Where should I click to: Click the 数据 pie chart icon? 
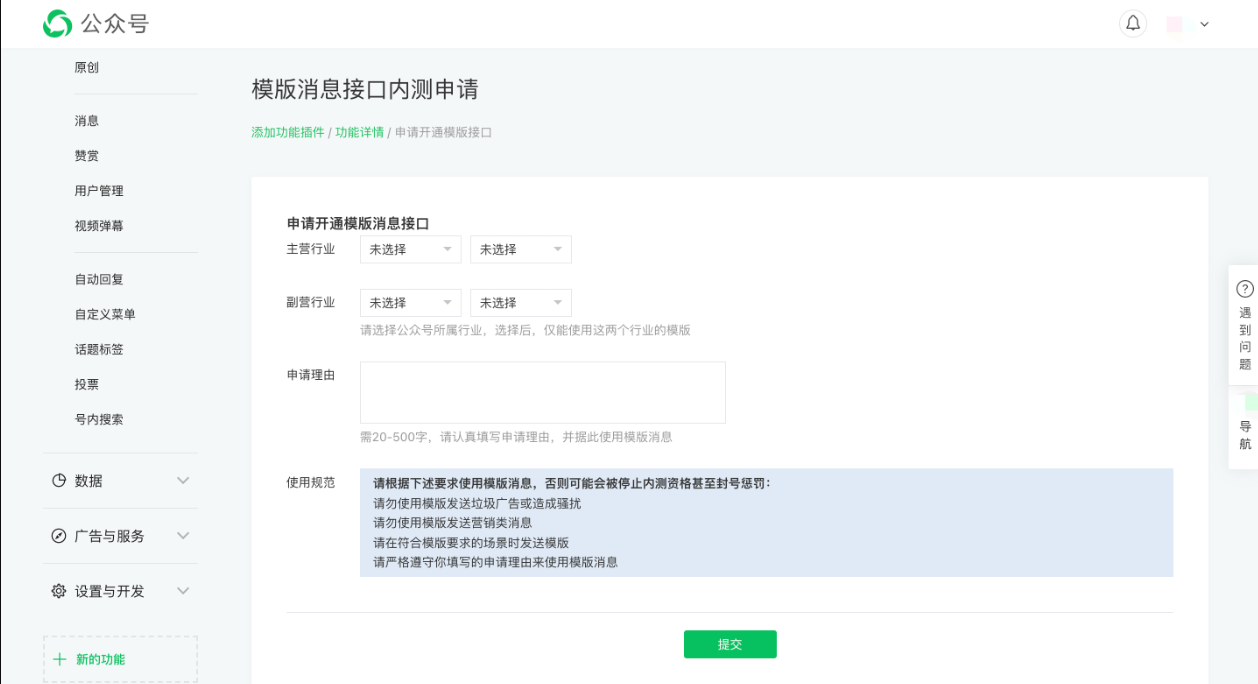(x=59, y=481)
